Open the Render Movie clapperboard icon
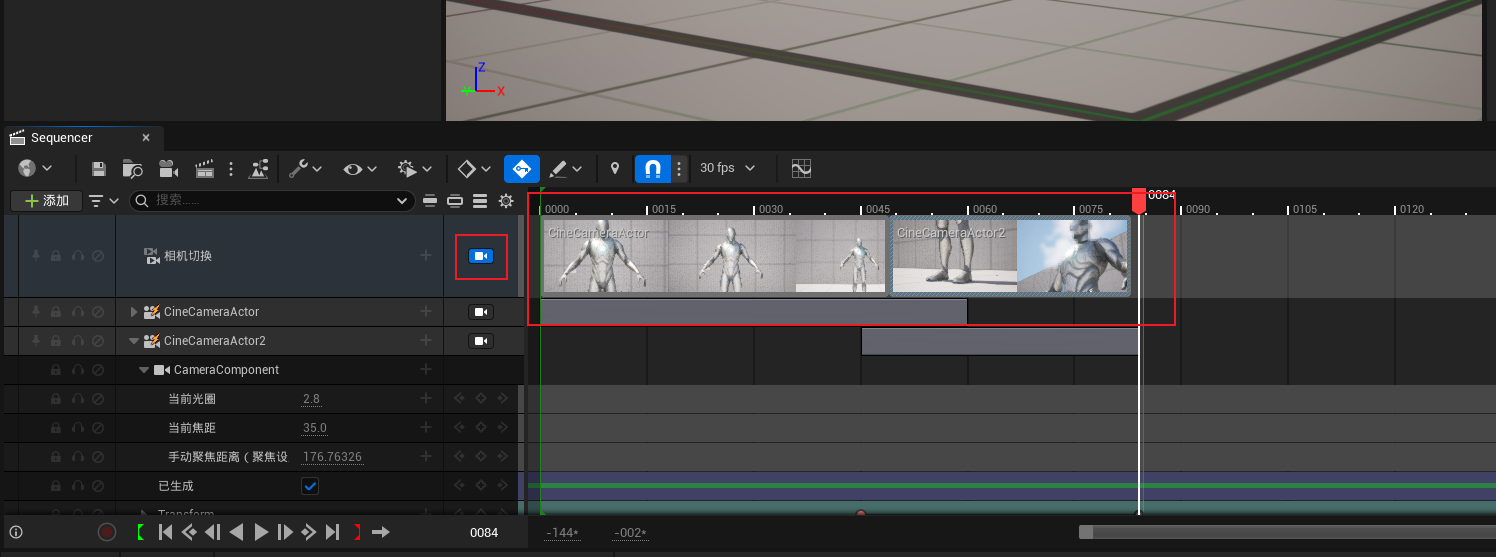 205,169
